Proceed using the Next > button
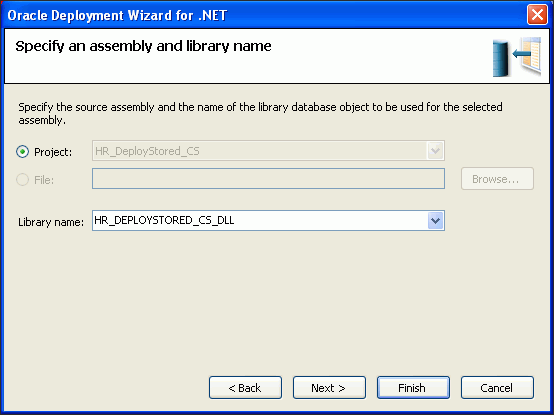The width and height of the screenshot is (554, 415). [x=329, y=388]
